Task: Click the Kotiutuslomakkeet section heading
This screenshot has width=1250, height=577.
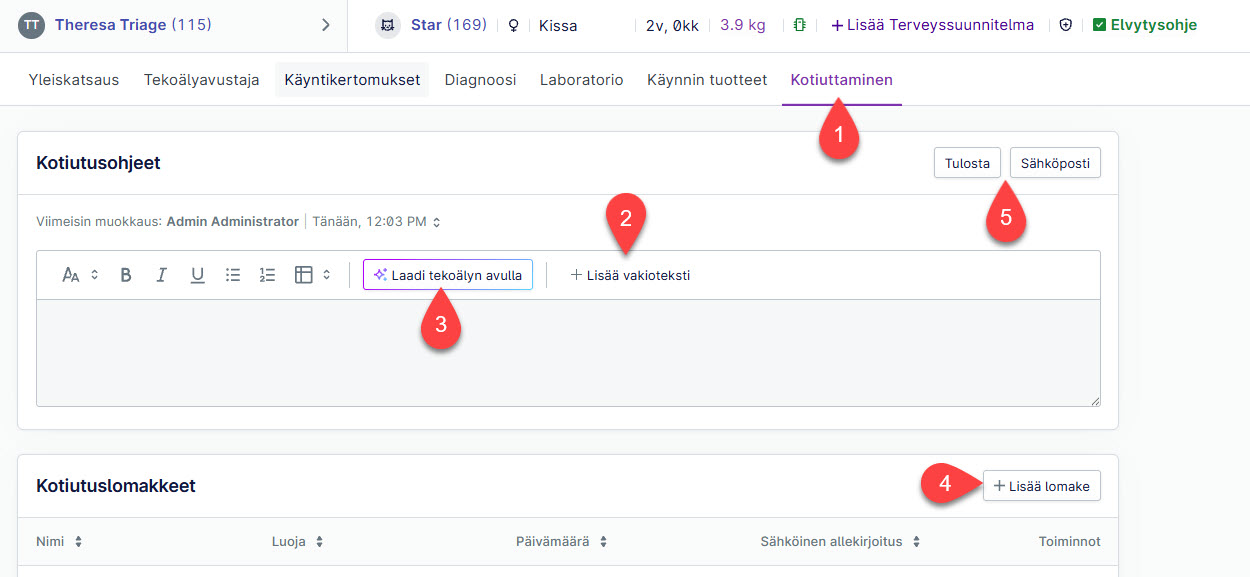Action: 116,486
